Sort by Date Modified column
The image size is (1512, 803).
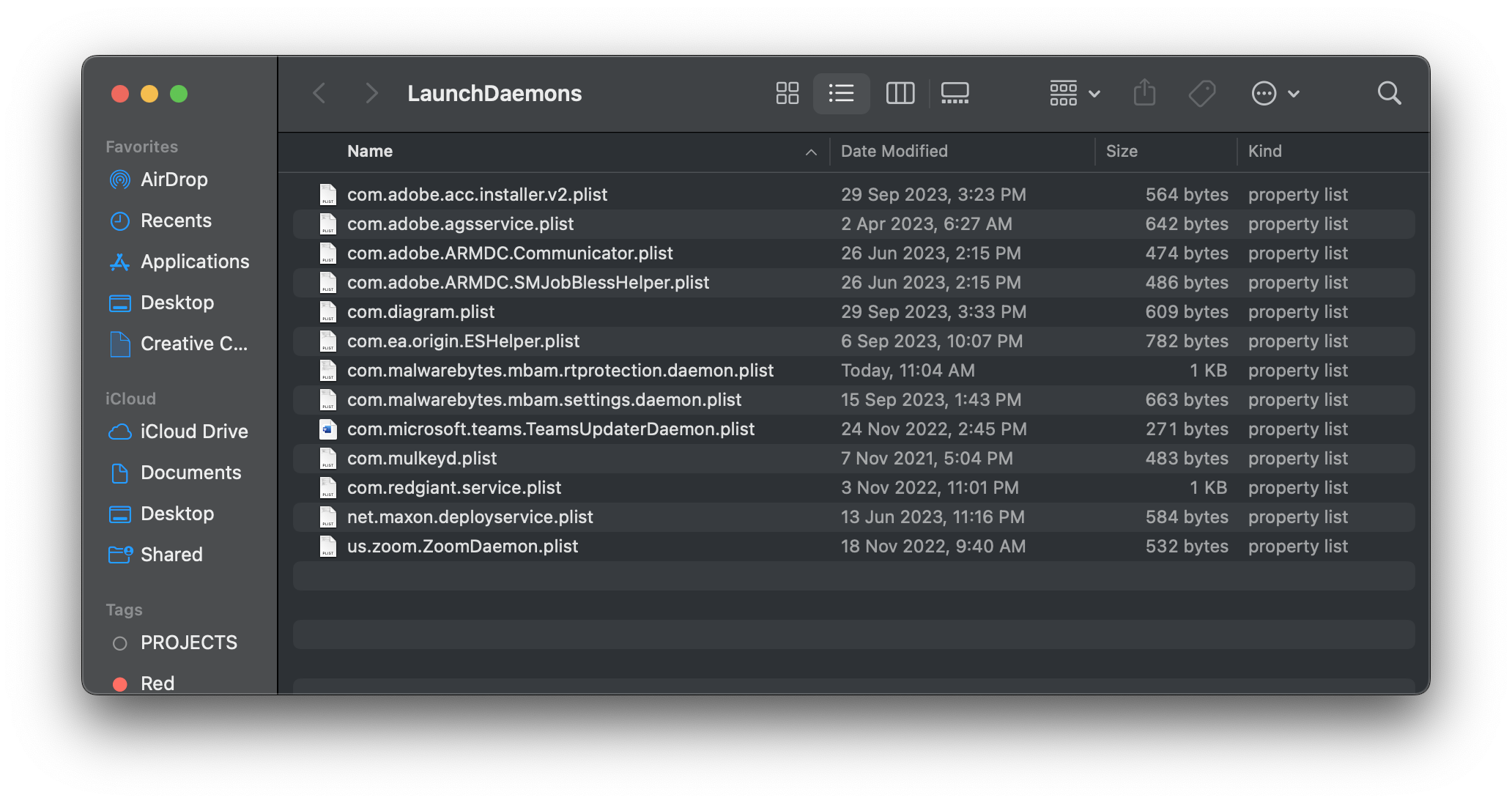(x=894, y=152)
